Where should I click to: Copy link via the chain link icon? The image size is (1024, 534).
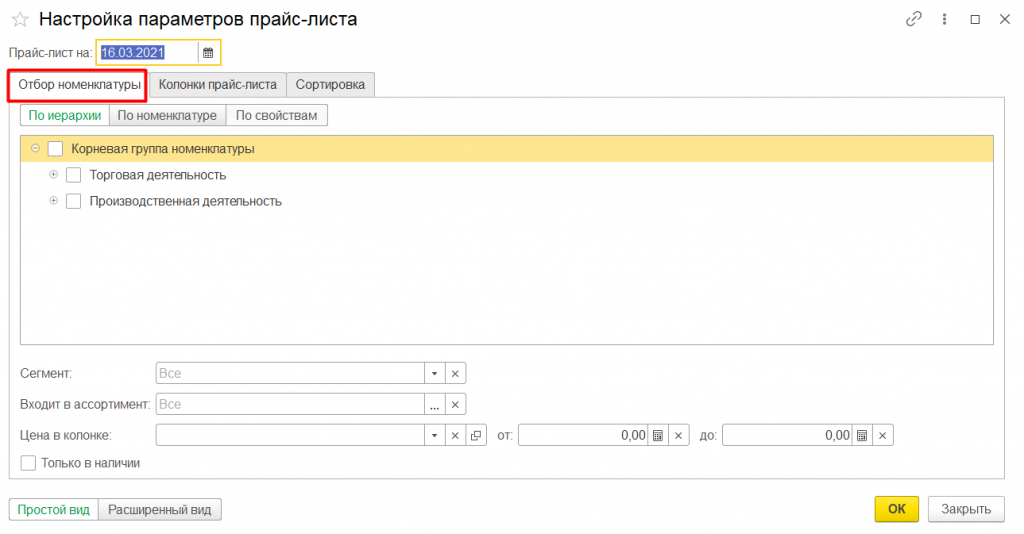pos(913,19)
